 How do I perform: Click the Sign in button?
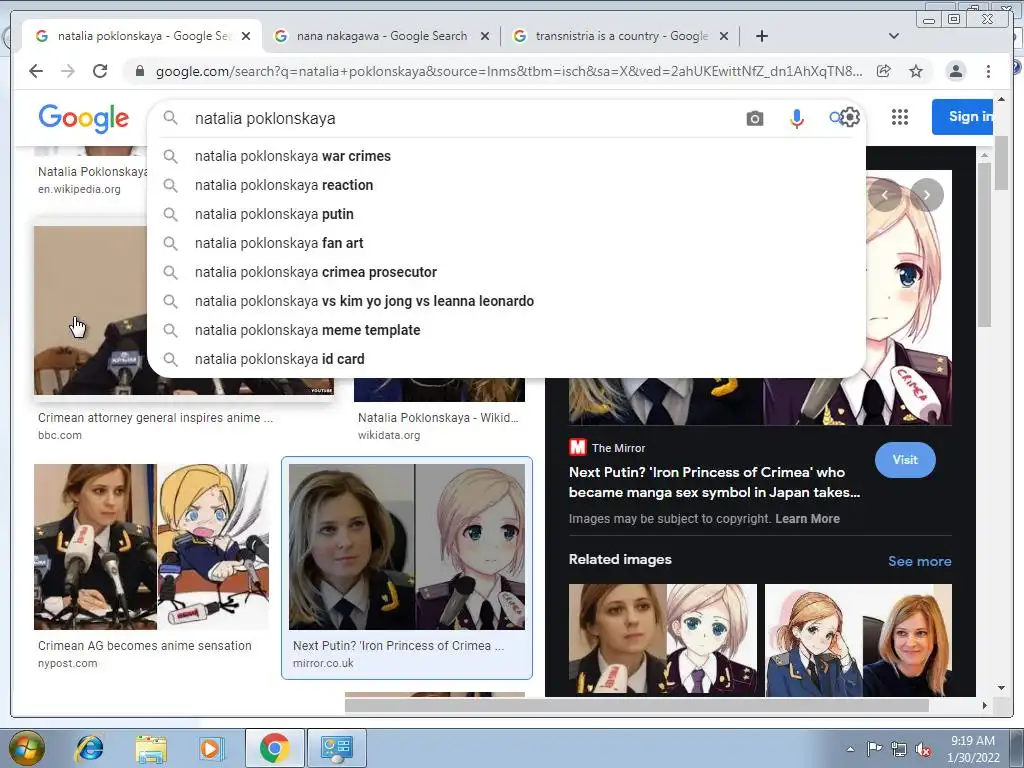click(963, 117)
